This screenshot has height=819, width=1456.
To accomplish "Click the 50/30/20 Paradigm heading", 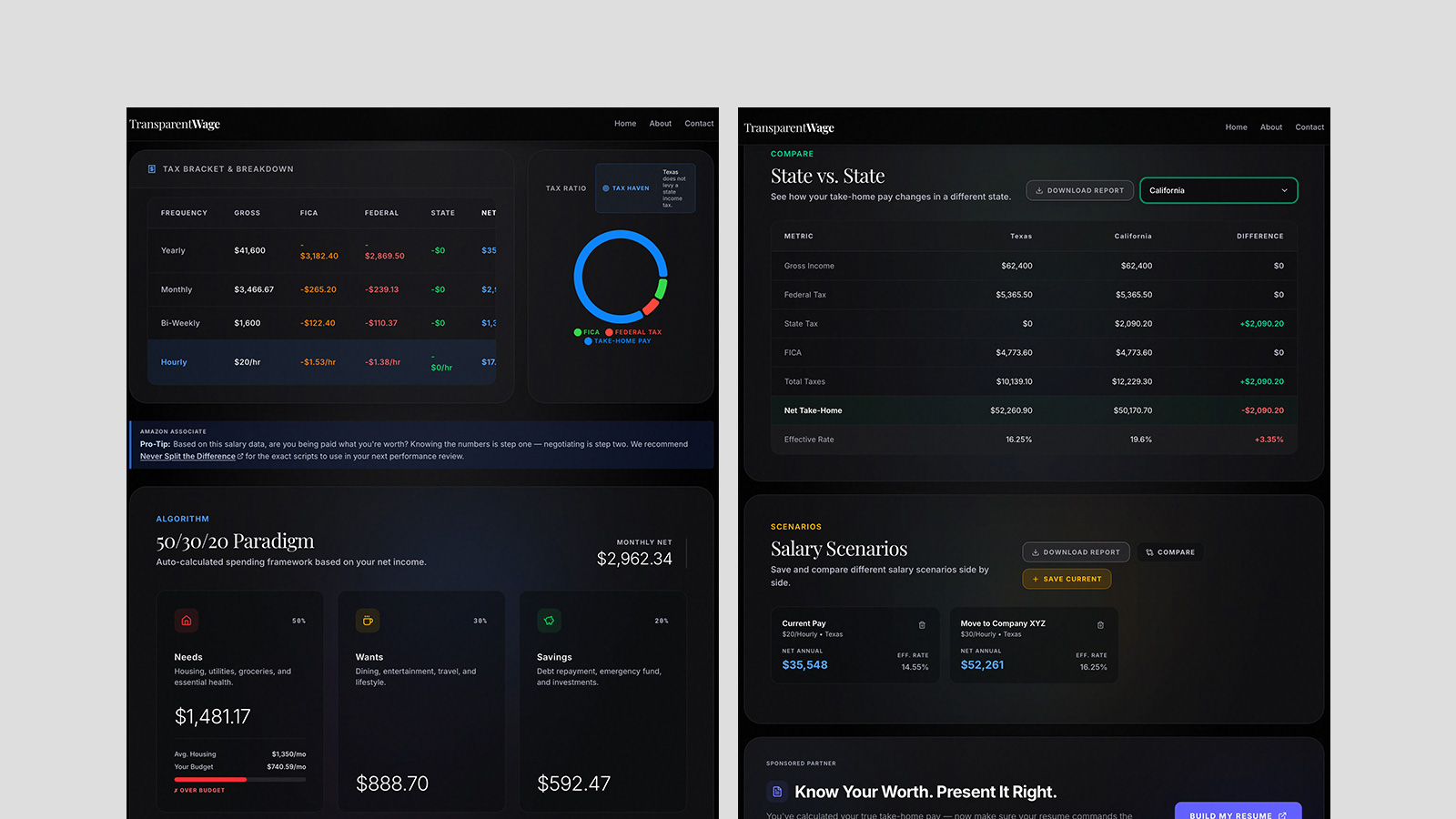I will [x=235, y=541].
